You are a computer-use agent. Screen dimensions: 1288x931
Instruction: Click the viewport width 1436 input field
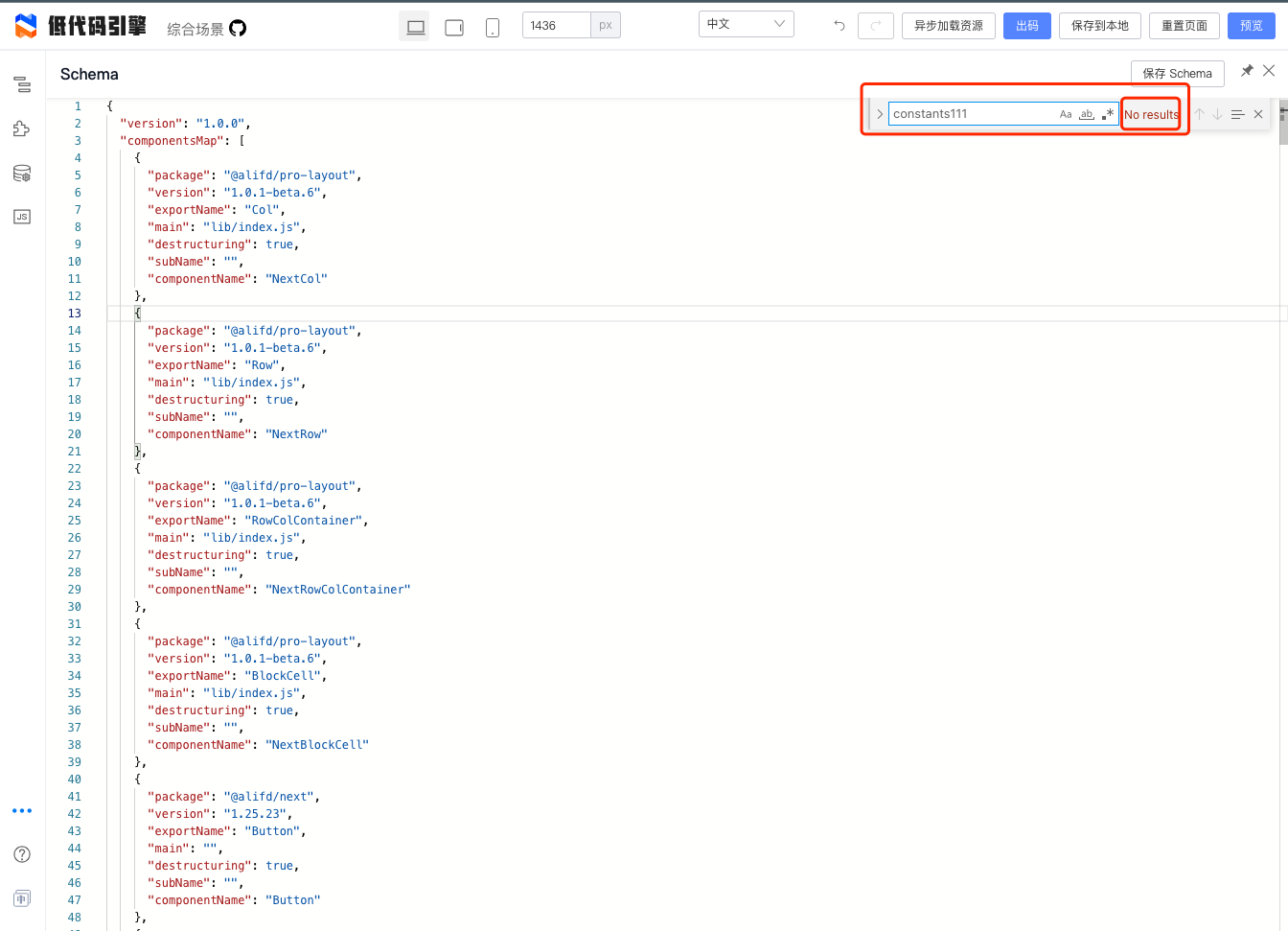(557, 26)
